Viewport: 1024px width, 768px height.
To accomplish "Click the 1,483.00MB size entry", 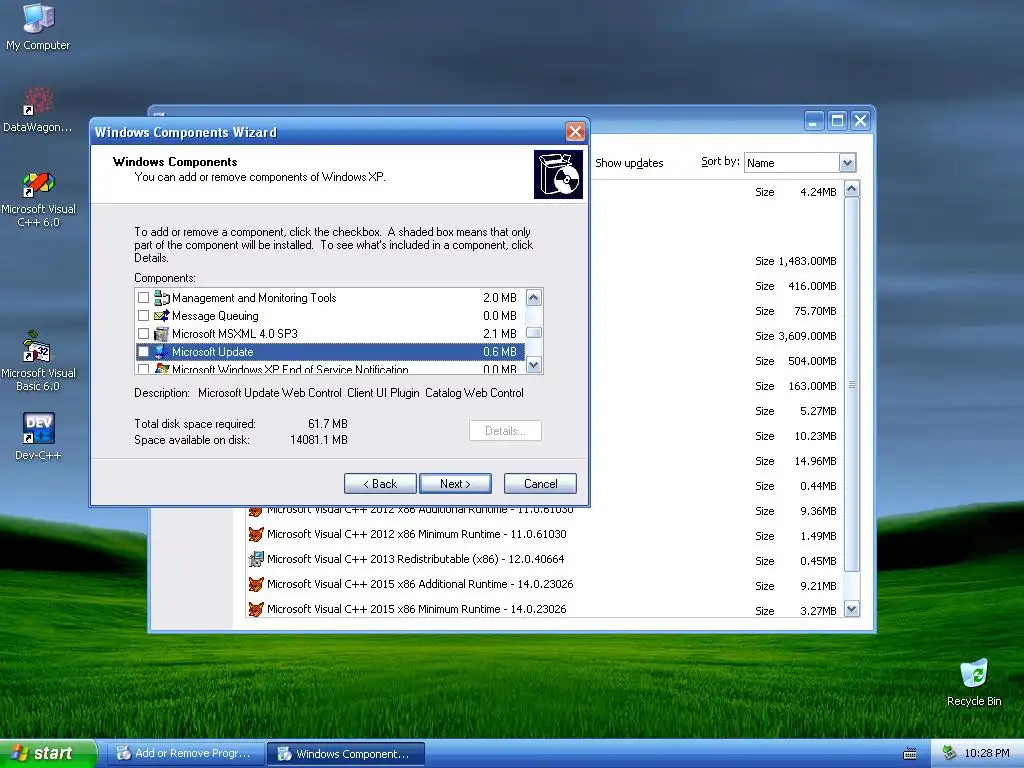I will pos(807,261).
